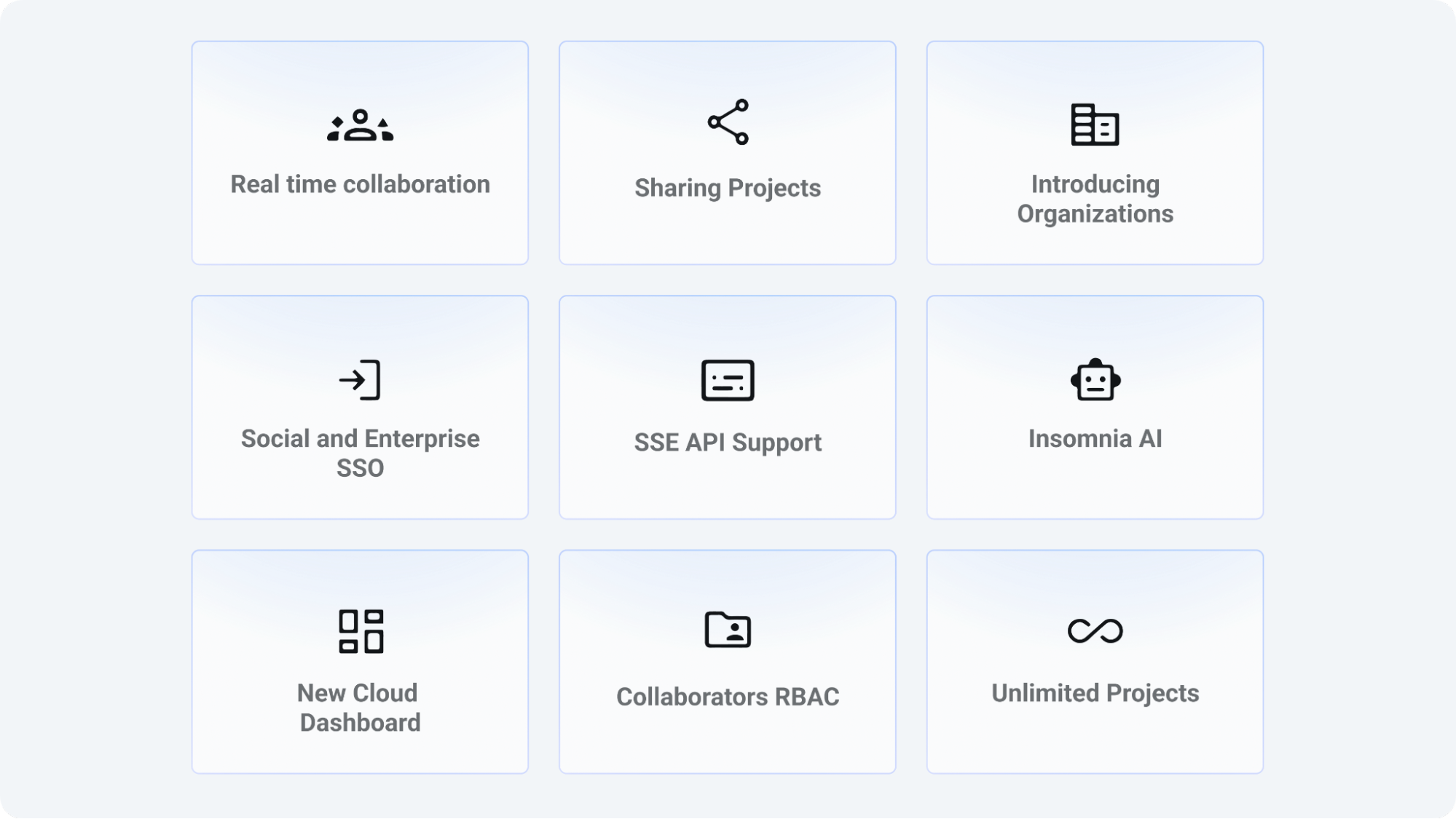Viewport: 1456px width, 819px height.
Task: Click the SSE API Support message icon
Action: pos(728,380)
